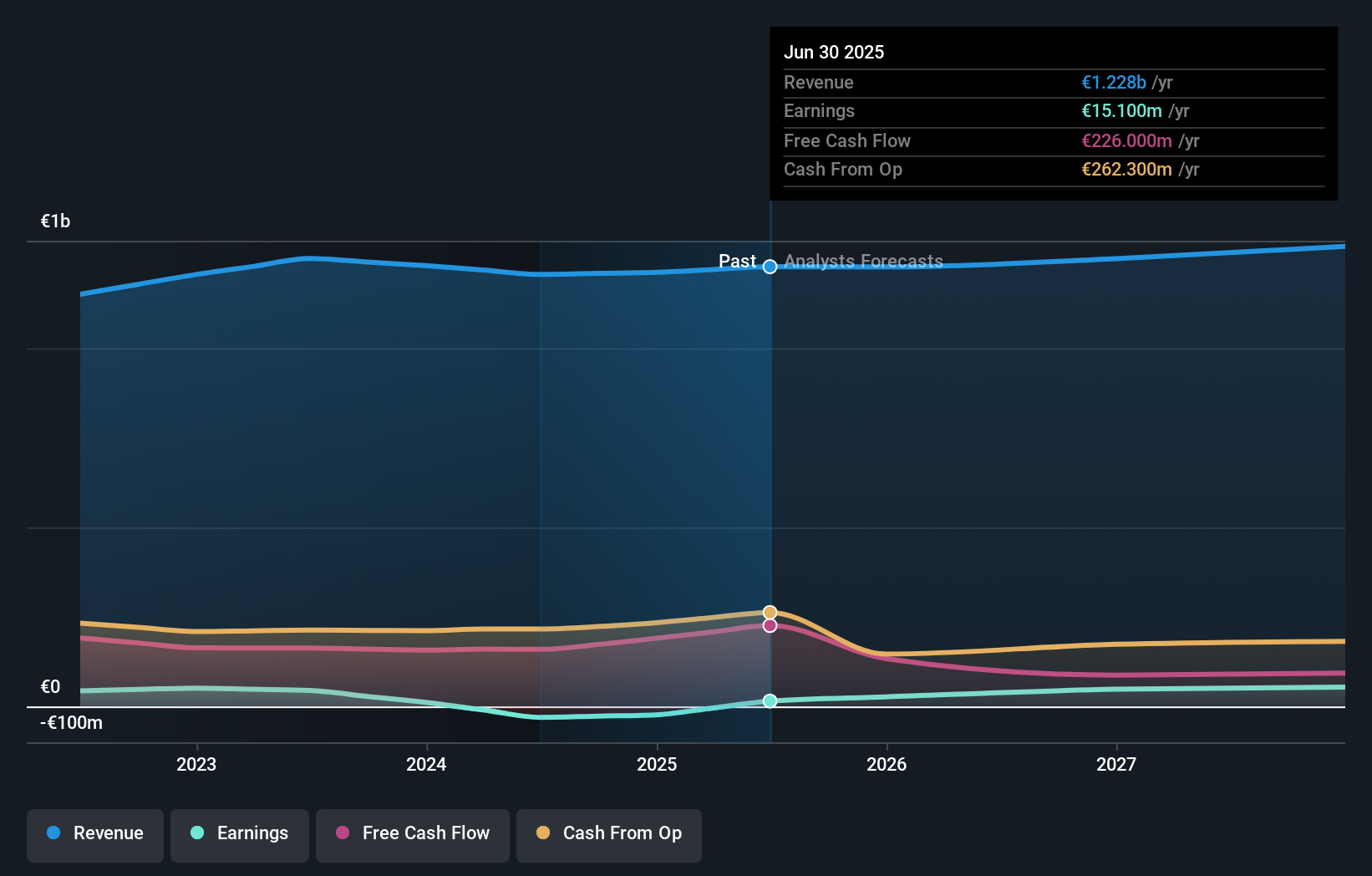
Task: Toggle the Cash From Op legend button
Action: [609, 835]
